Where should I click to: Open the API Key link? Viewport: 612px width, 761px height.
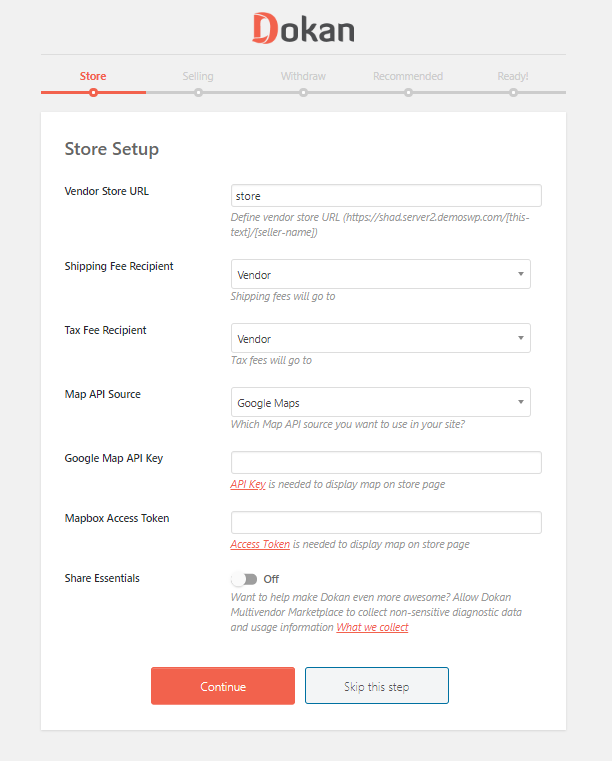(x=248, y=484)
